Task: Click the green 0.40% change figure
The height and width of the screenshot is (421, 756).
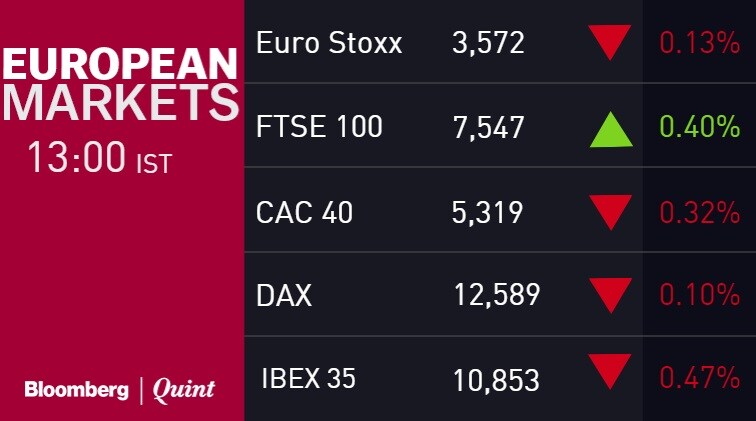Action: point(699,127)
